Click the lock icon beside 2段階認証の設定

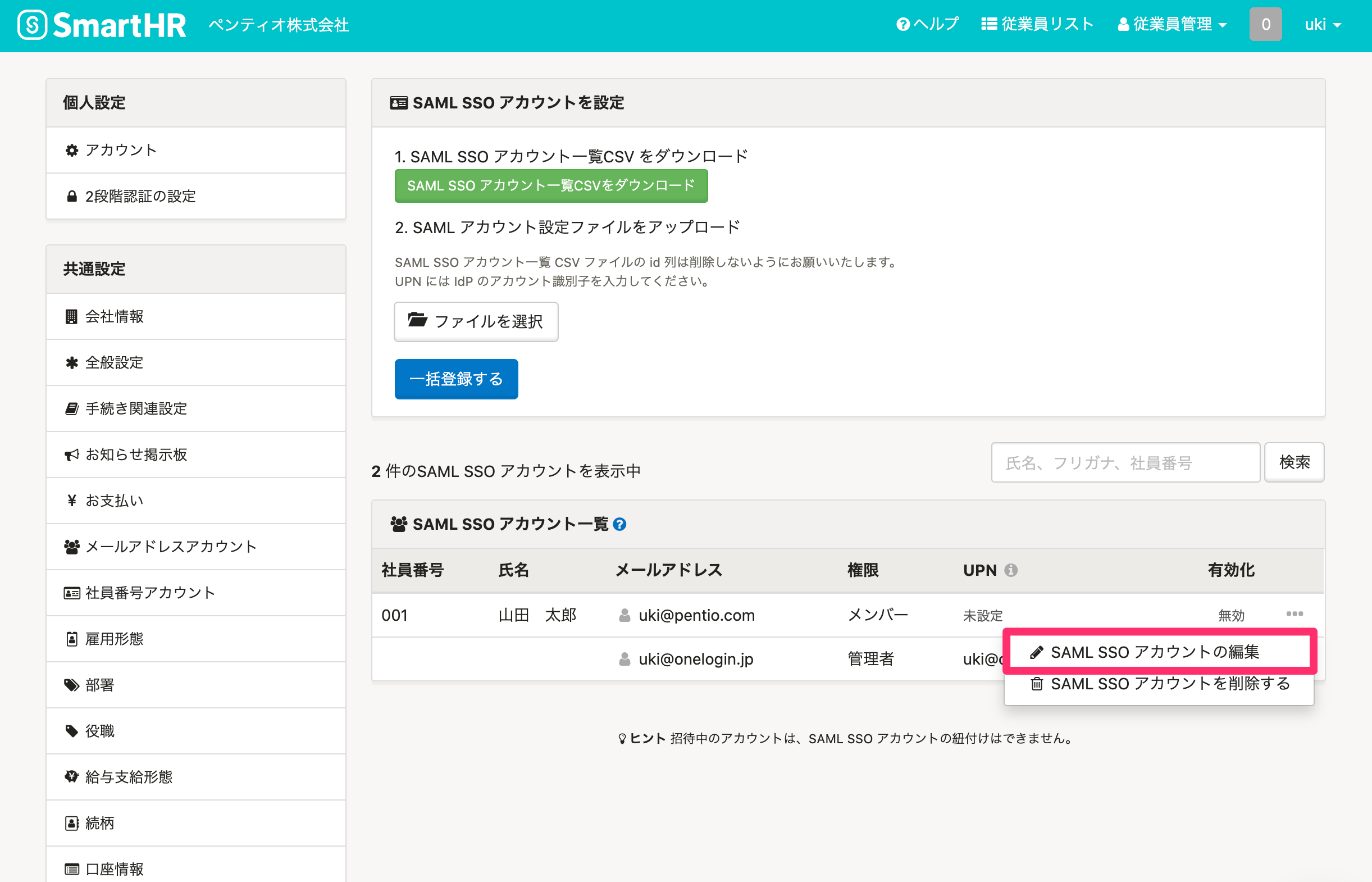[x=71, y=196]
